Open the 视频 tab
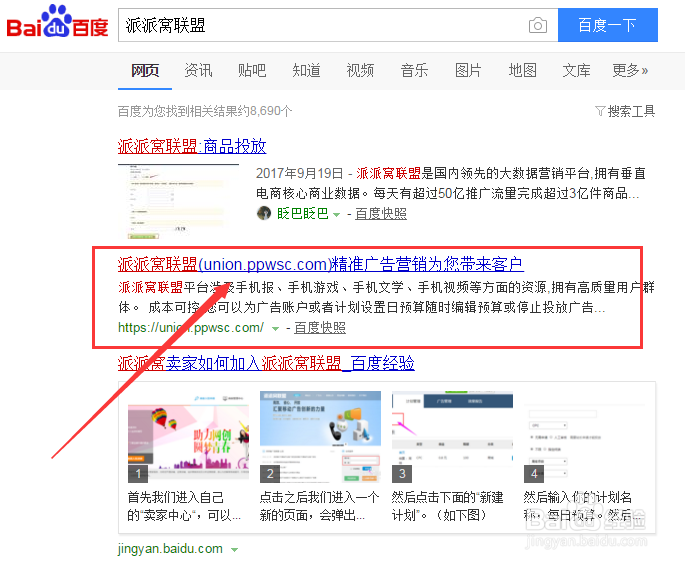 [x=360, y=70]
